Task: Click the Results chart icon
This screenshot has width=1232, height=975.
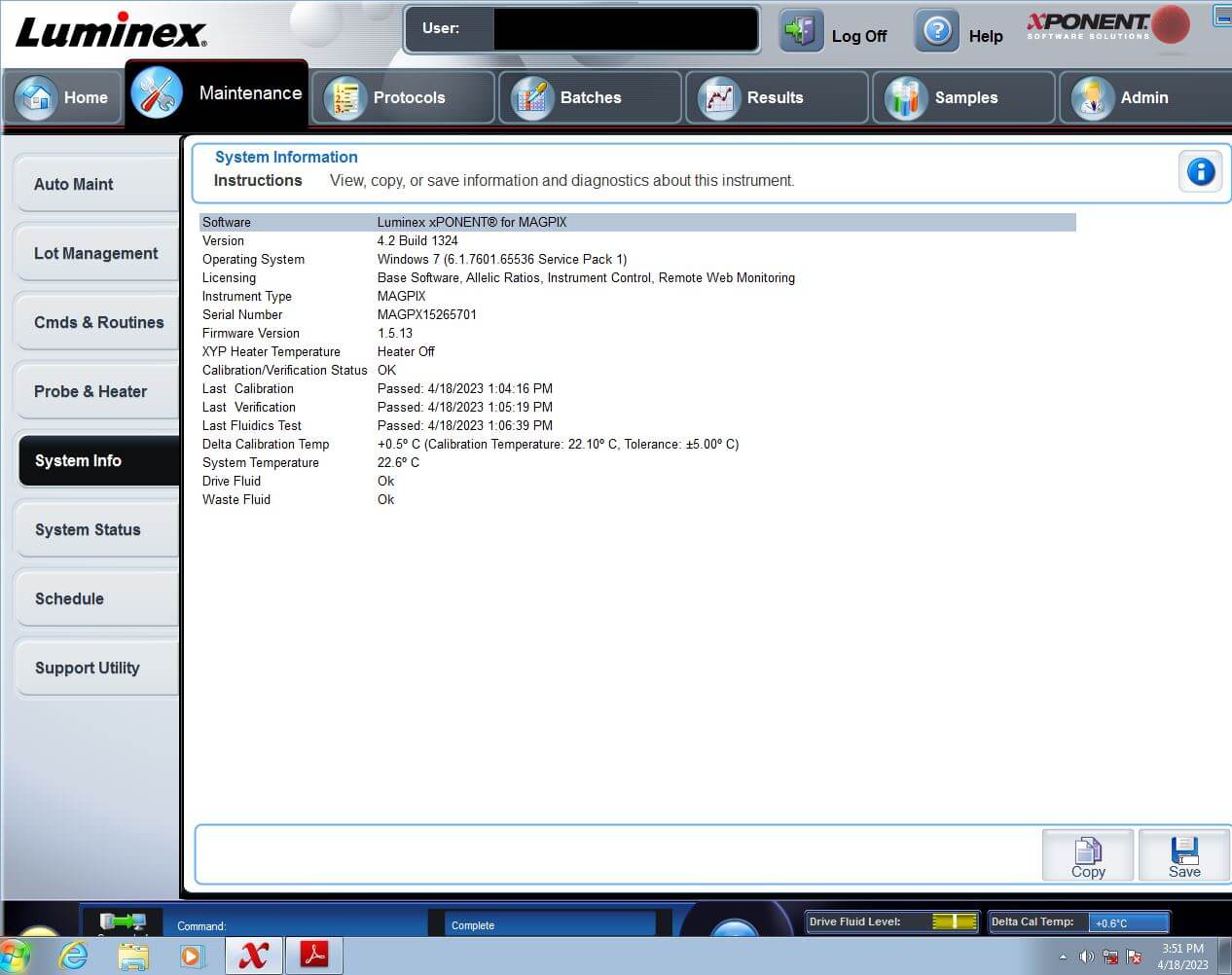Action: coord(718,98)
